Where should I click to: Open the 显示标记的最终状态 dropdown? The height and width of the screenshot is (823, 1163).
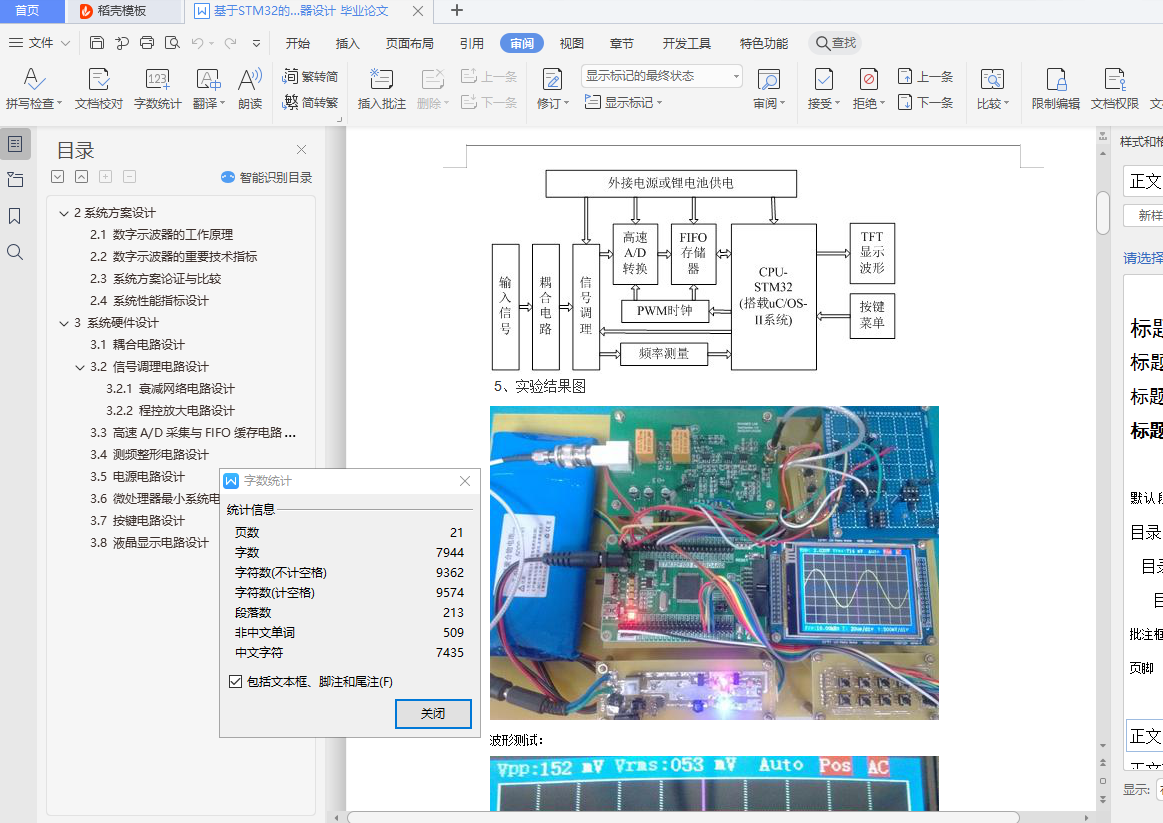(x=662, y=76)
